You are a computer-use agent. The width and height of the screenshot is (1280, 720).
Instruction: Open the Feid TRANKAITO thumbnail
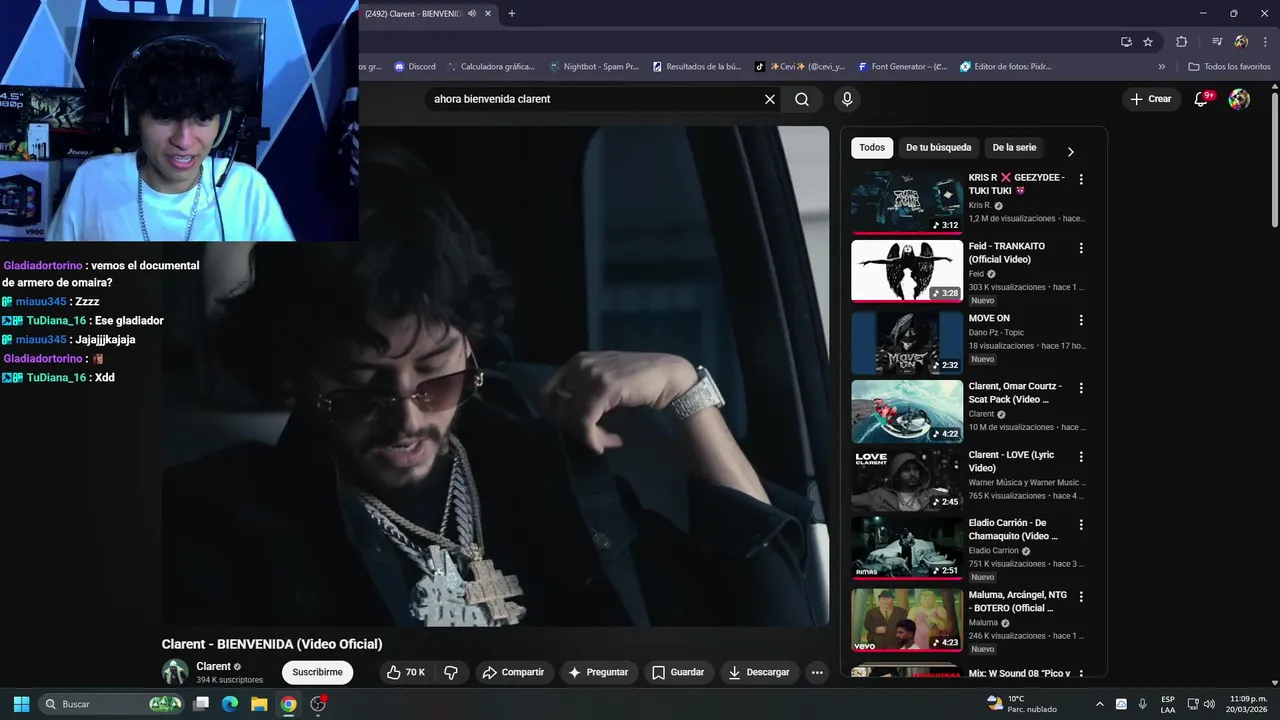907,270
